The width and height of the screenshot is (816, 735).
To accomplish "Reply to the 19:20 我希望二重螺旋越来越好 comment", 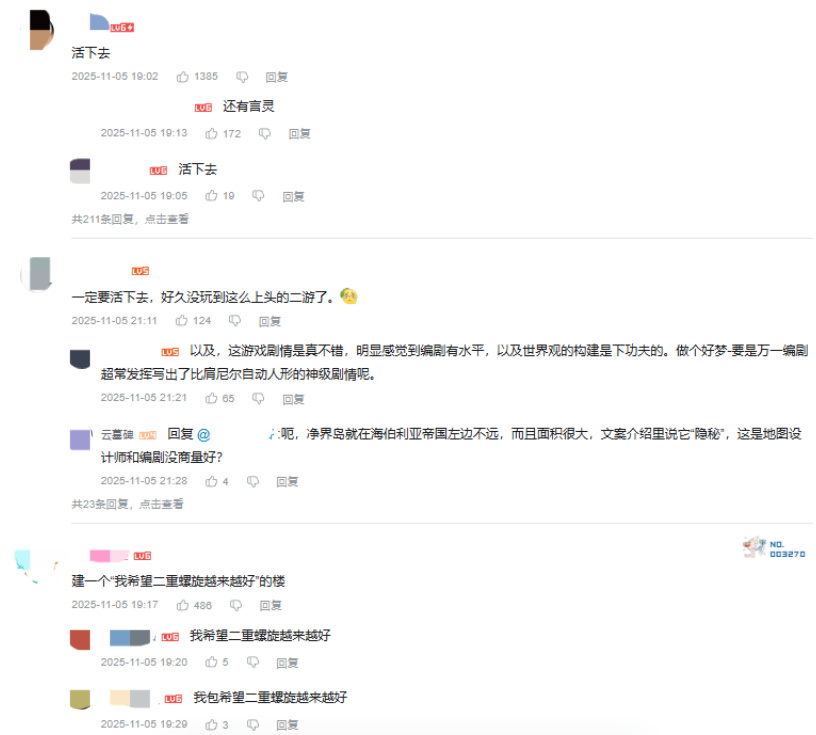I will 287,663.
